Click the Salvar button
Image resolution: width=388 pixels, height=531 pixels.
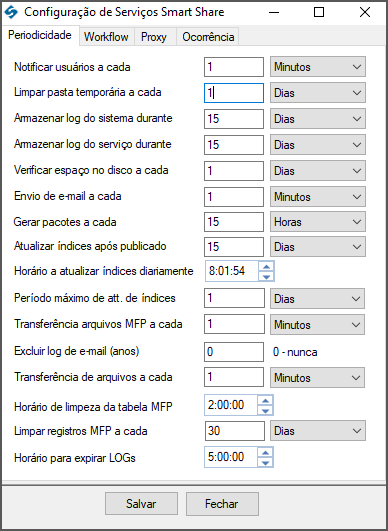point(141,504)
